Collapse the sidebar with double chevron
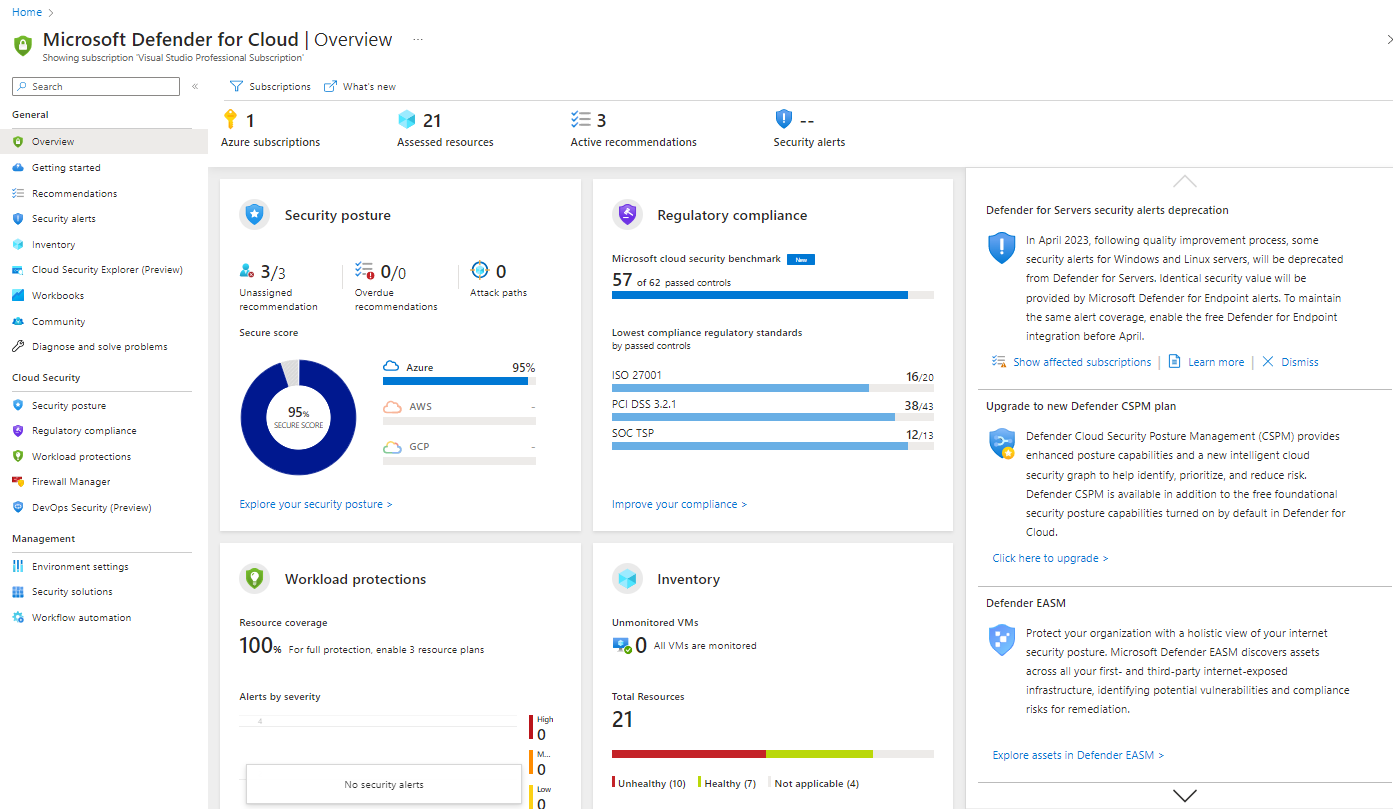 [195, 87]
